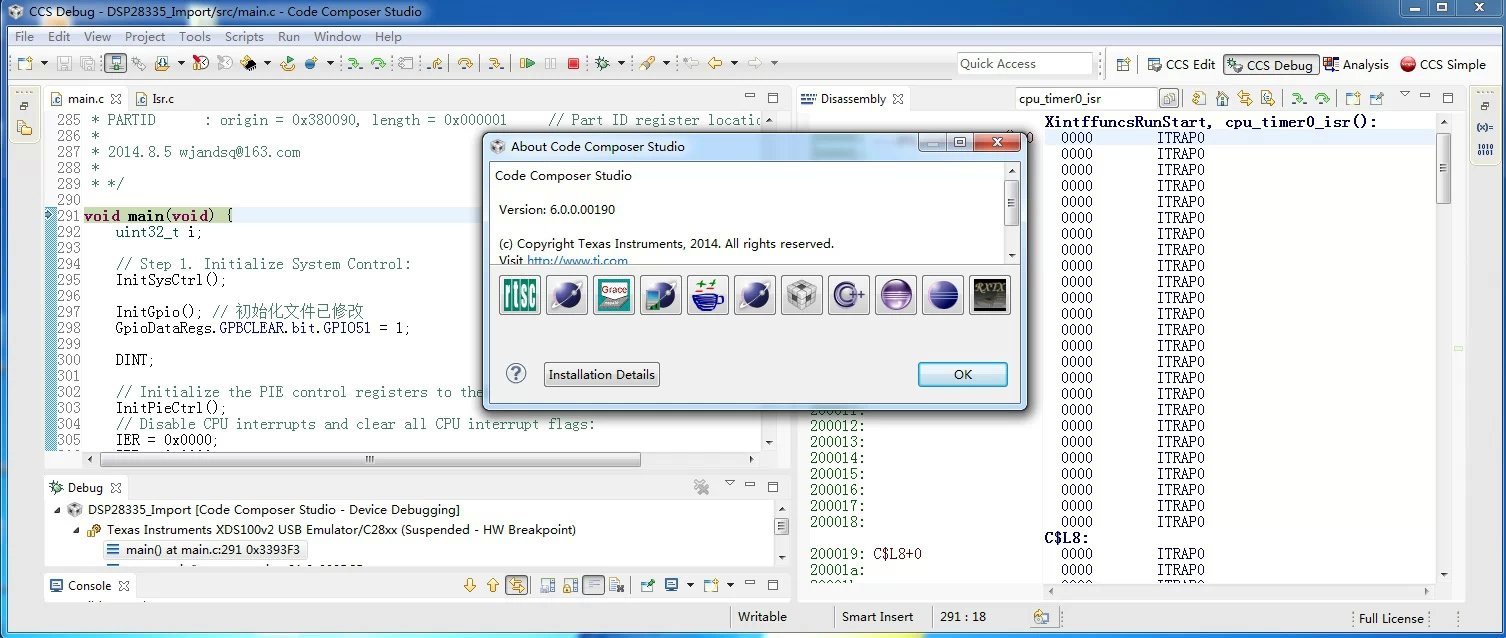Image resolution: width=1506 pixels, height=638 pixels.
Task: Open the Back history dropdown arrow
Action: [733, 63]
